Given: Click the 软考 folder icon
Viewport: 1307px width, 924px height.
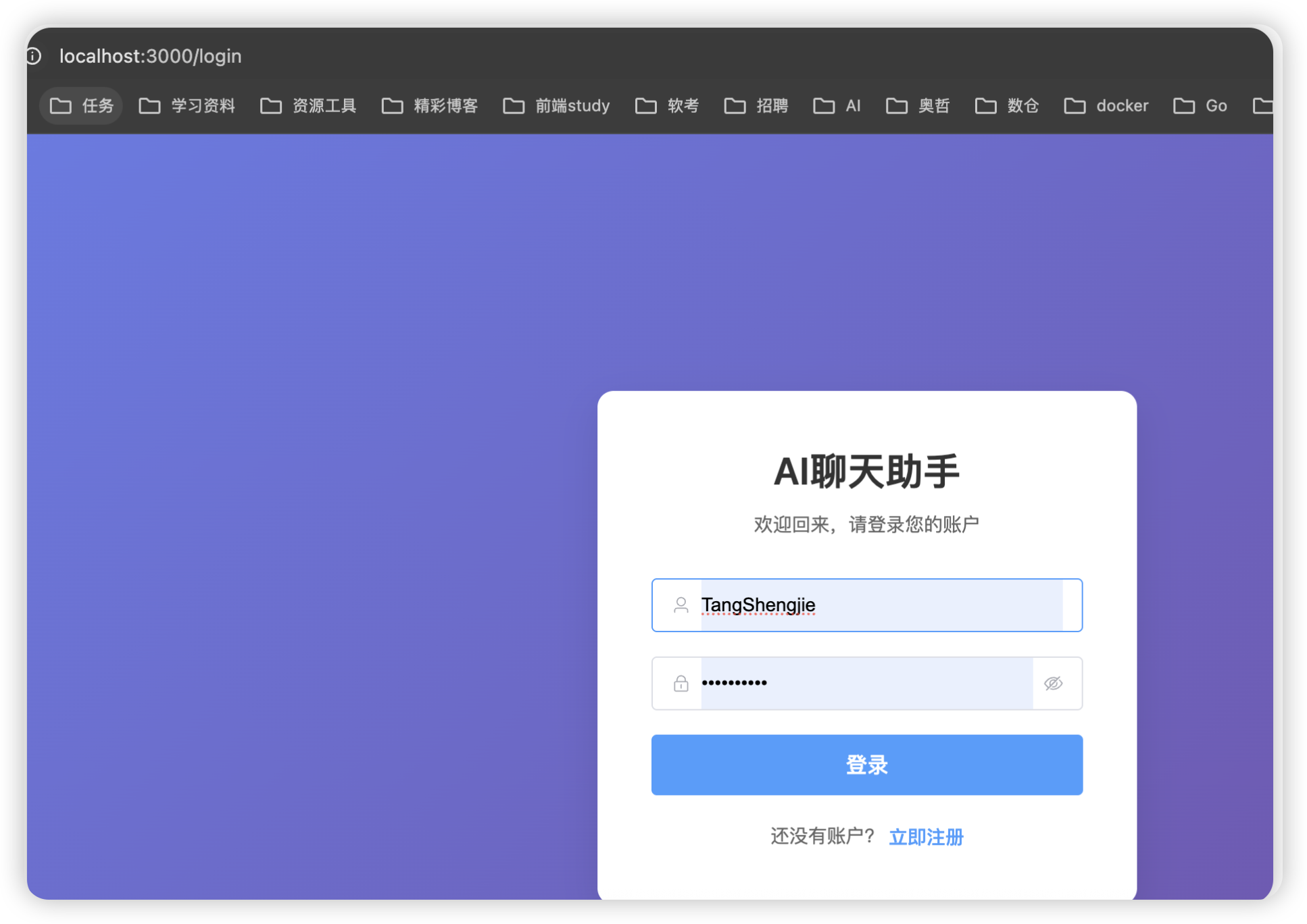Looking at the screenshot, I should [646, 106].
